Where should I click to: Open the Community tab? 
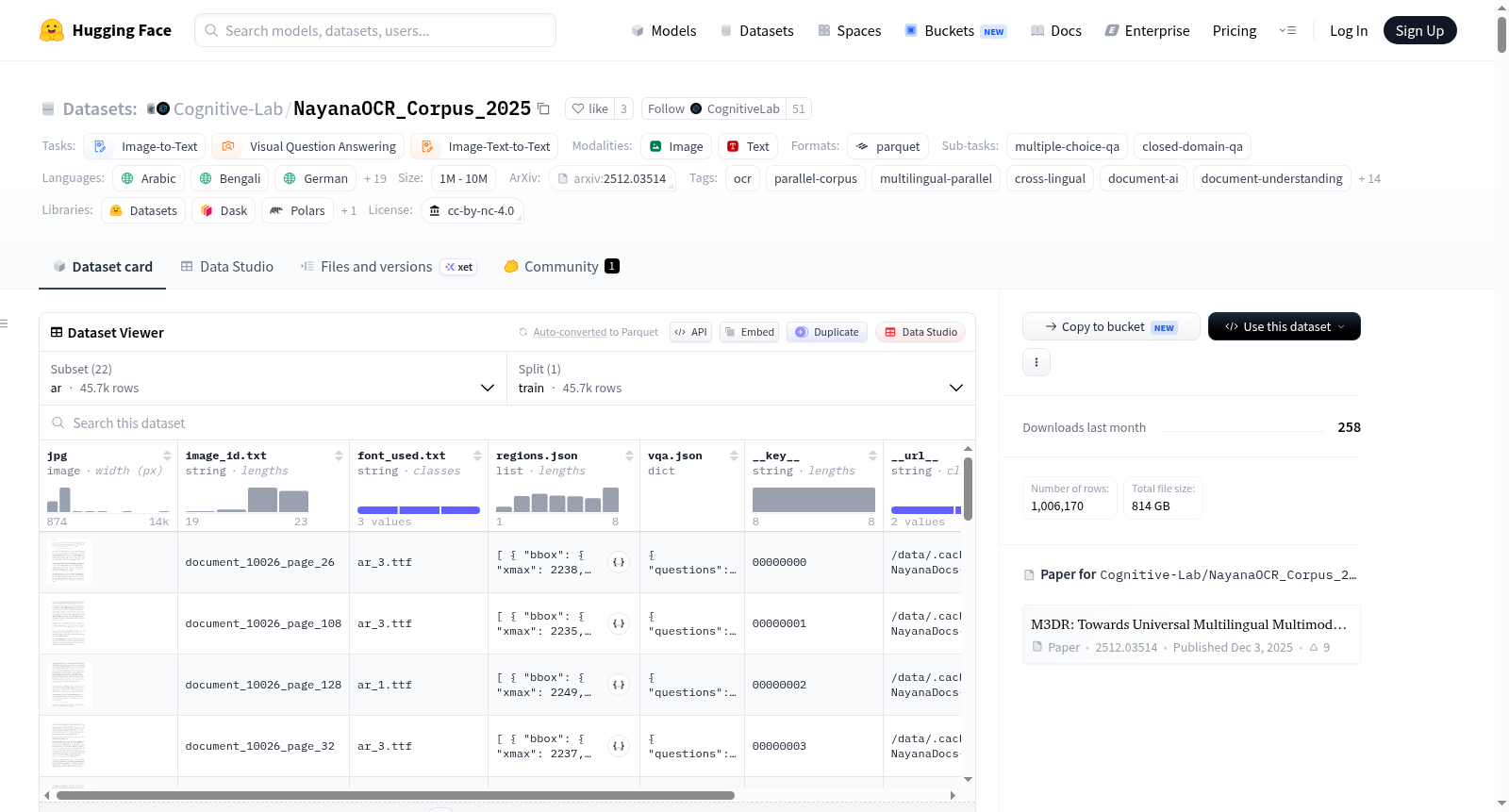pos(561,267)
